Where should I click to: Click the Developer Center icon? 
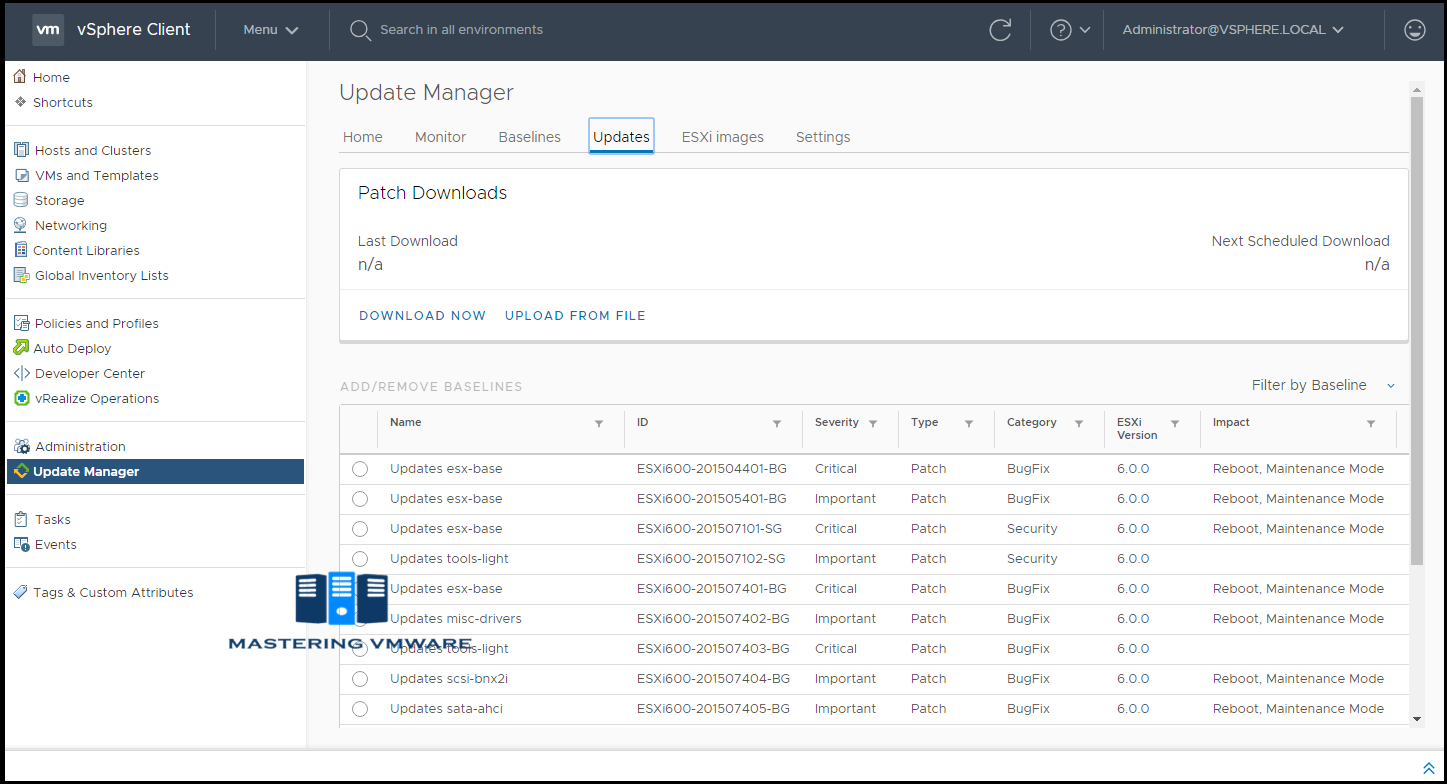pyautogui.click(x=21, y=373)
